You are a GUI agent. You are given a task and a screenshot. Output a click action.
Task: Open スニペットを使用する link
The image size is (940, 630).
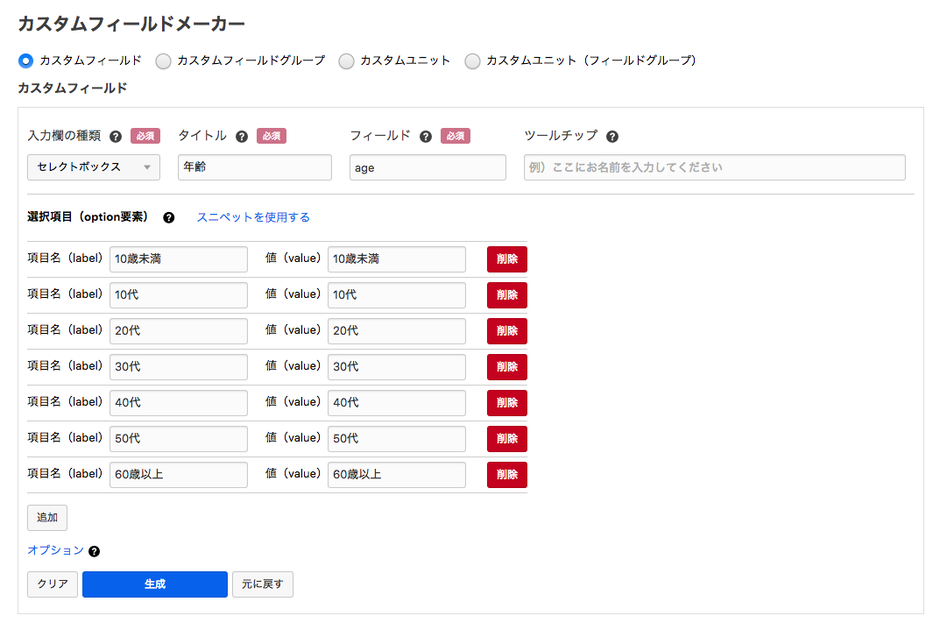(x=253, y=217)
